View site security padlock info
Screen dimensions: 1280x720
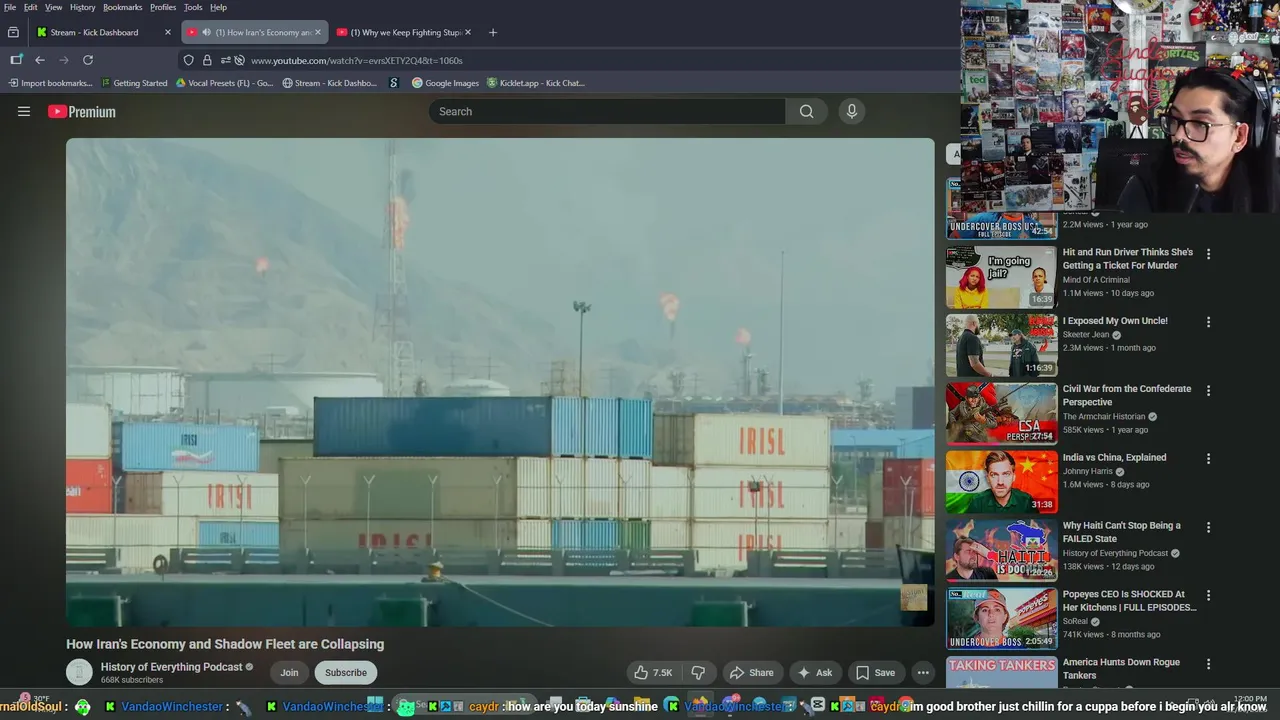pyautogui.click(x=207, y=60)
